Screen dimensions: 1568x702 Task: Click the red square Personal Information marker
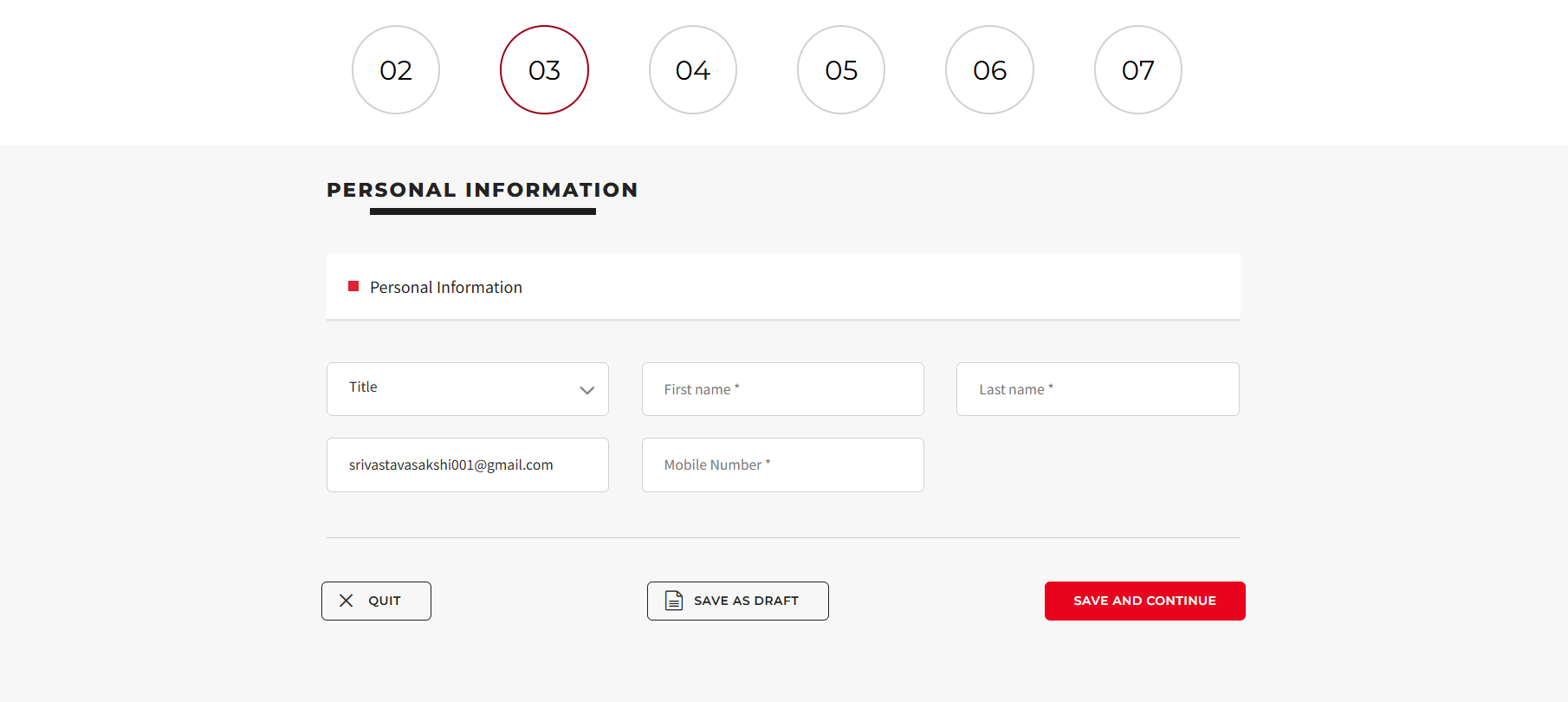point(353,286)
